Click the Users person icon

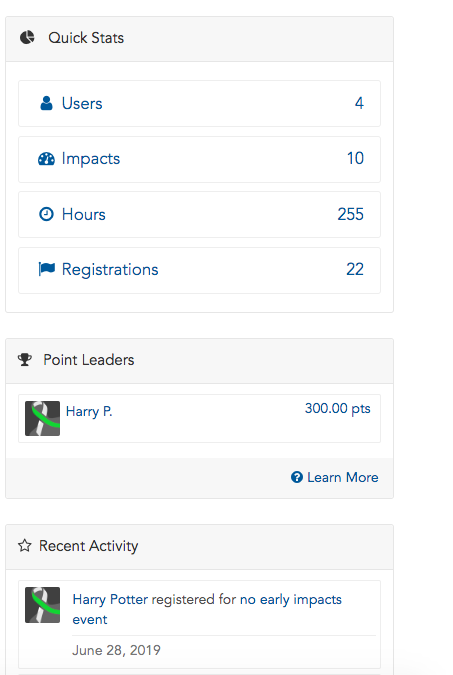(46, 103)
